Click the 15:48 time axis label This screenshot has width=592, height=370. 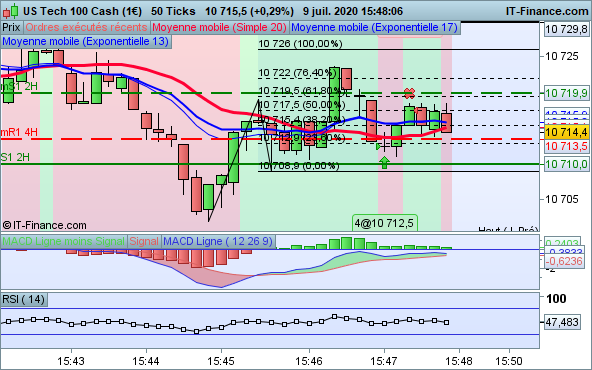pos(459,361)
